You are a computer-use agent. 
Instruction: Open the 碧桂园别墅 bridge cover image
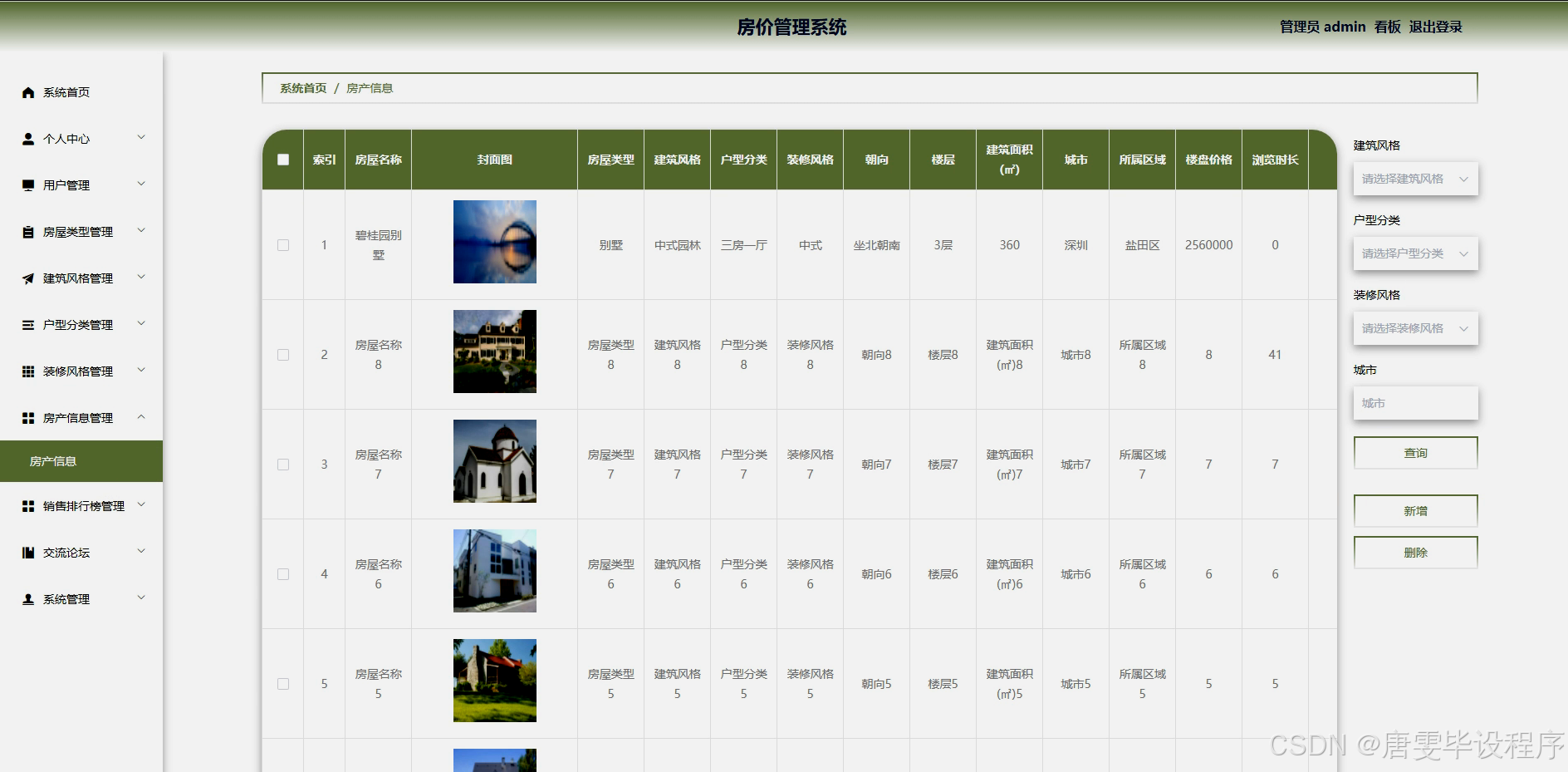[x=495, y=242]
